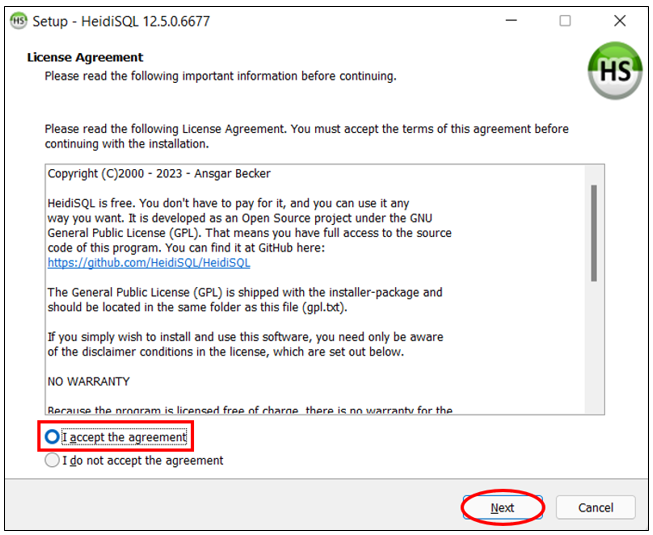Click the license text scrollbar thumb

click(593, 232)
